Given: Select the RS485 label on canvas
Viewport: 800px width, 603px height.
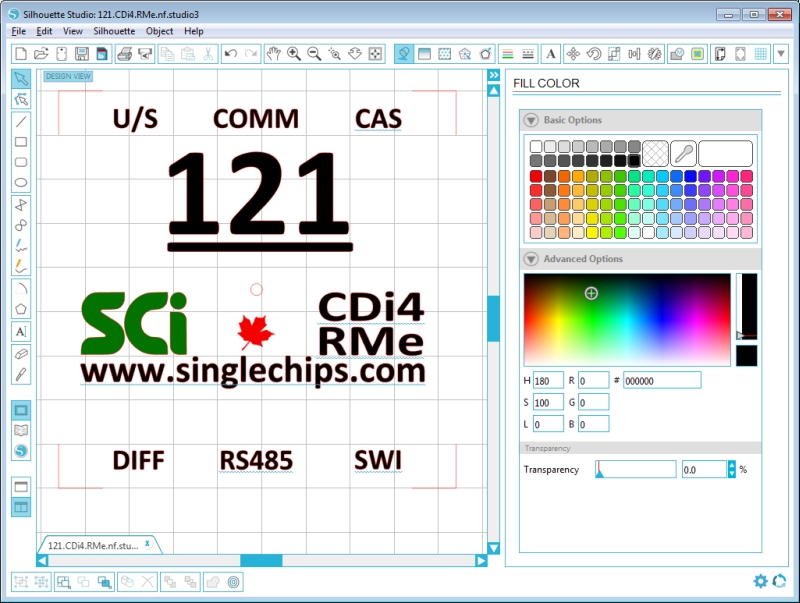Looking at the screenshot, I should [256, 460].
